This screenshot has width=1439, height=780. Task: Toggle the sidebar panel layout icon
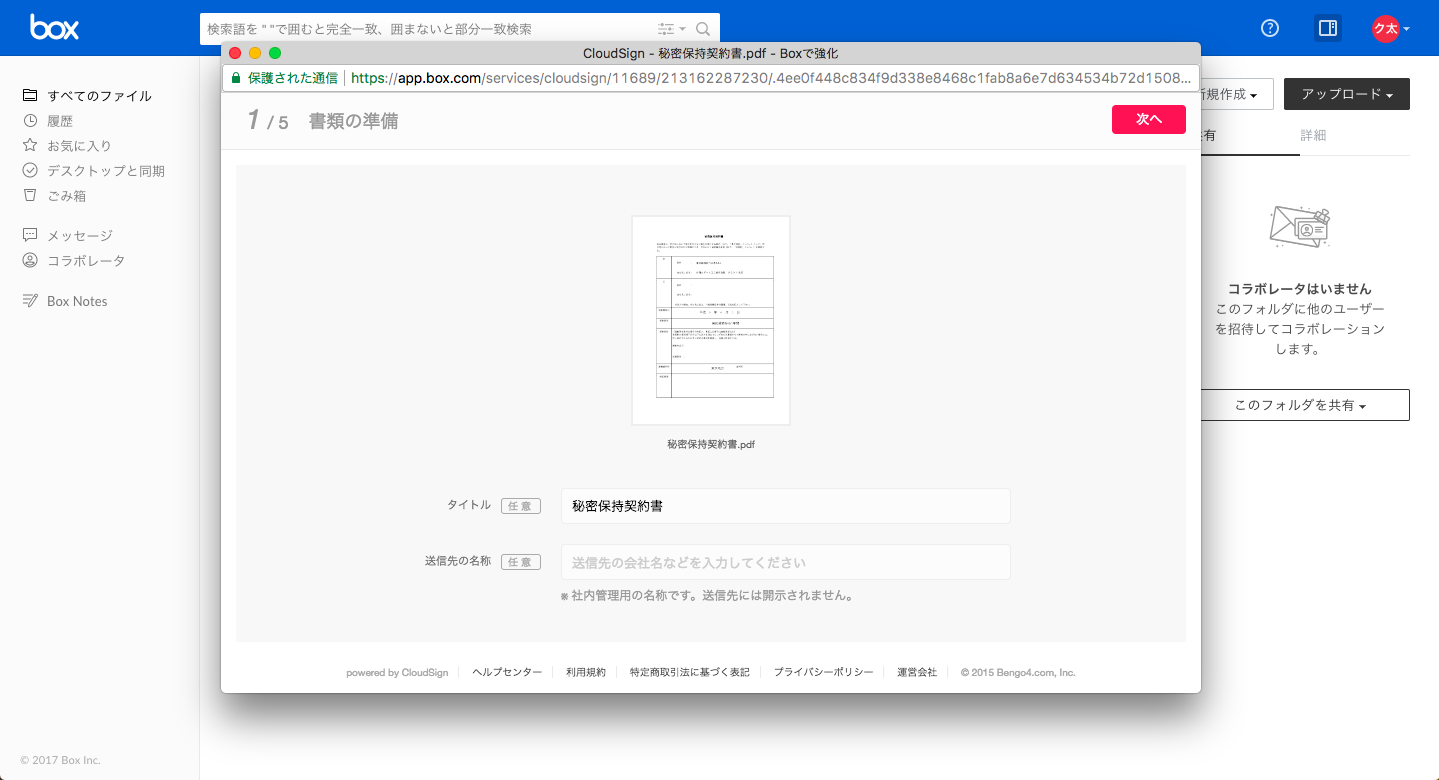pyautogui.click(x=1328, y=28)
